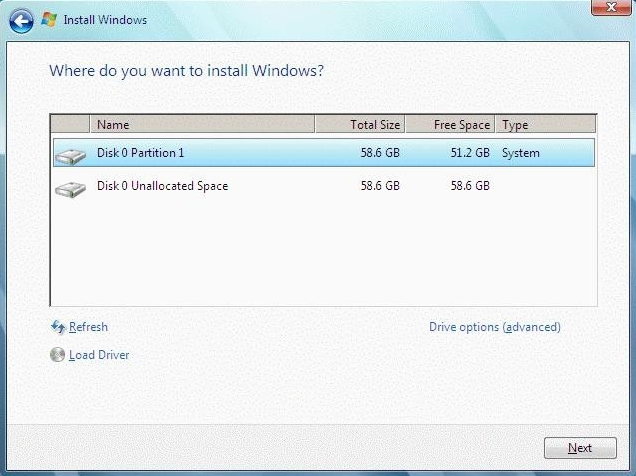Select the Disk 0 Unallocated Space row
Screen dimensions: 636x476
pyautogui.click(x=324, y=186)
